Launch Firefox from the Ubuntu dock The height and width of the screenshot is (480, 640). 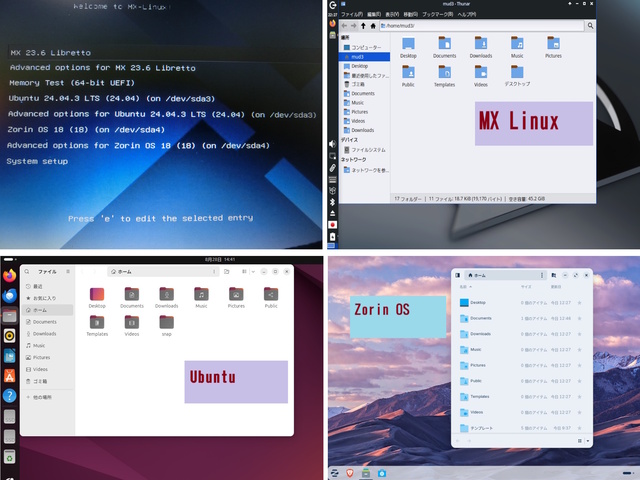coord(9,276)
